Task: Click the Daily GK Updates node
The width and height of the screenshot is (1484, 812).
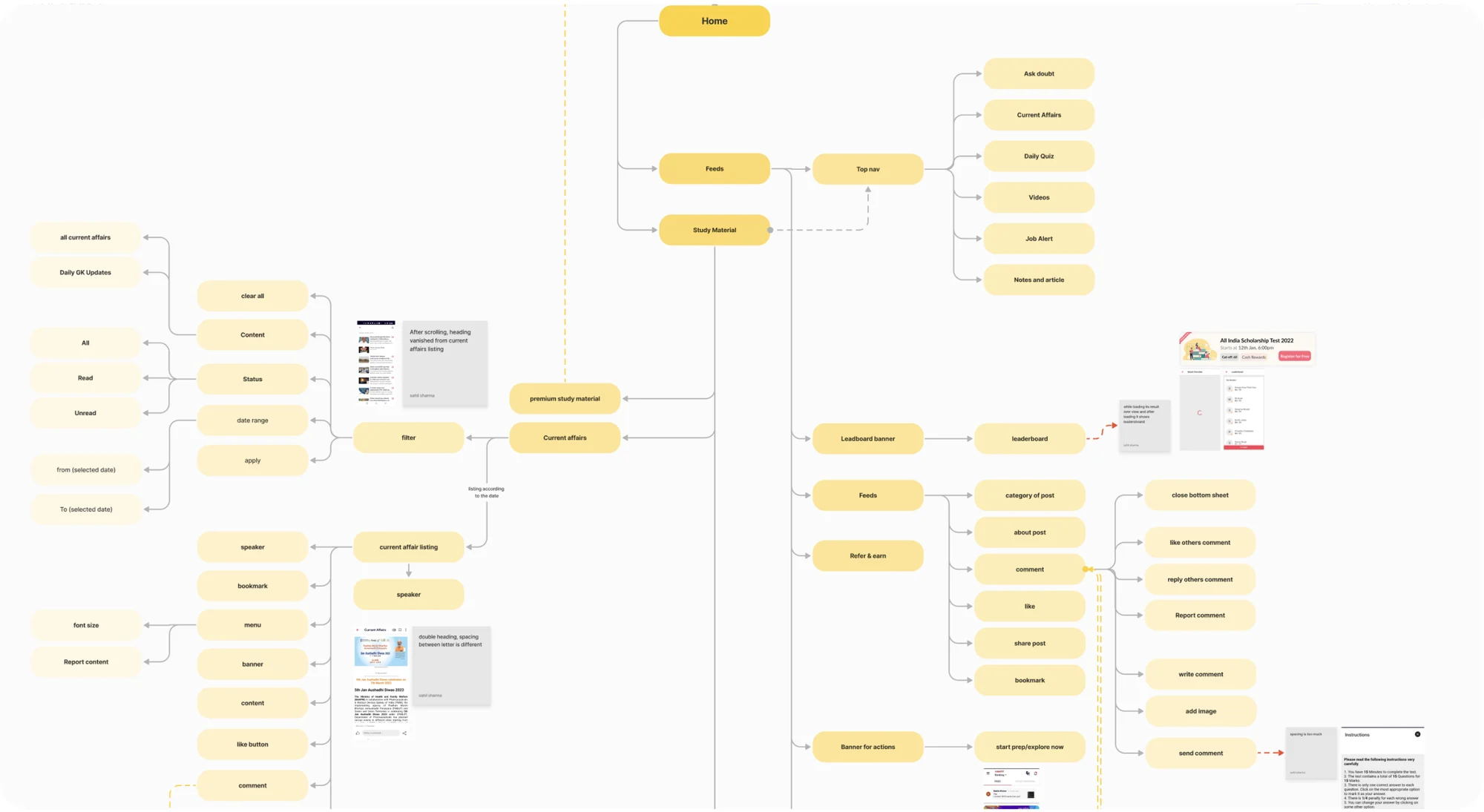Action: 85,272
